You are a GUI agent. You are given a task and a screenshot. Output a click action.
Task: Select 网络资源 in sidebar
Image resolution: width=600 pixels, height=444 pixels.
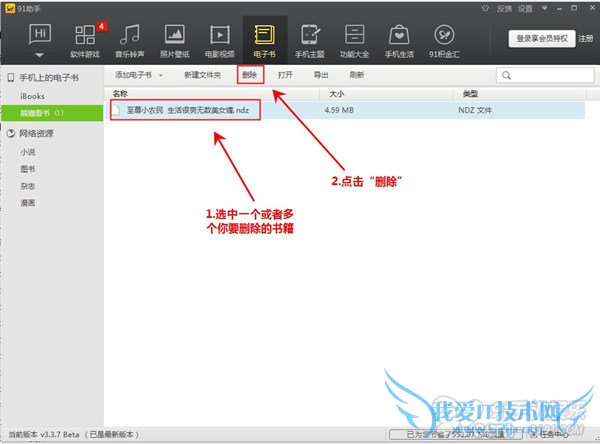pyautogui.click(x=36, y=133)
